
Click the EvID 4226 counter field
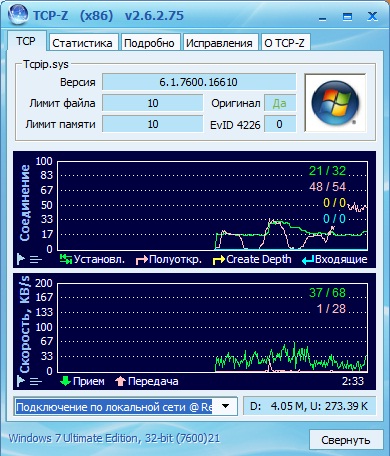(x=280, y=124)
